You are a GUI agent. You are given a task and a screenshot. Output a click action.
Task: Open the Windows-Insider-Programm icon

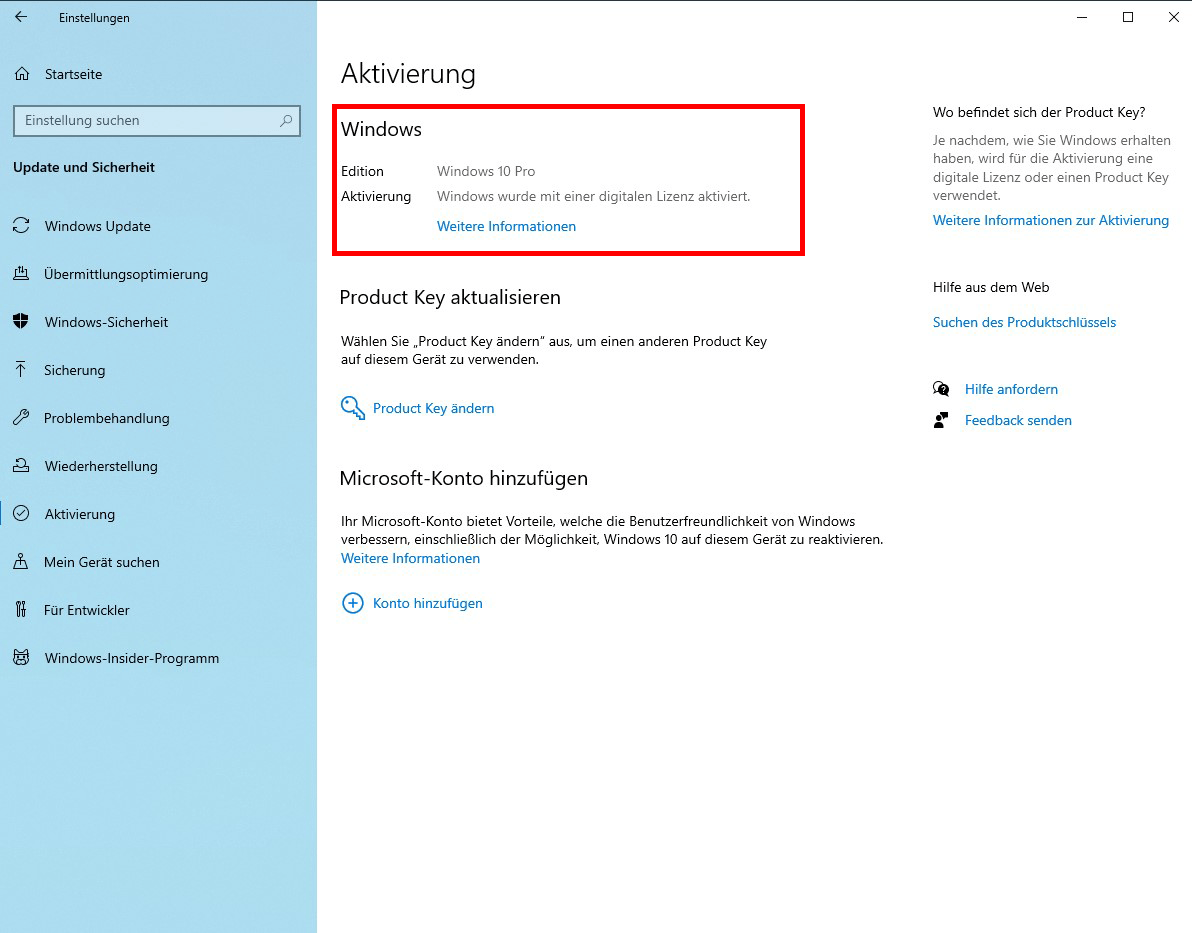click(x=21, y=657)
